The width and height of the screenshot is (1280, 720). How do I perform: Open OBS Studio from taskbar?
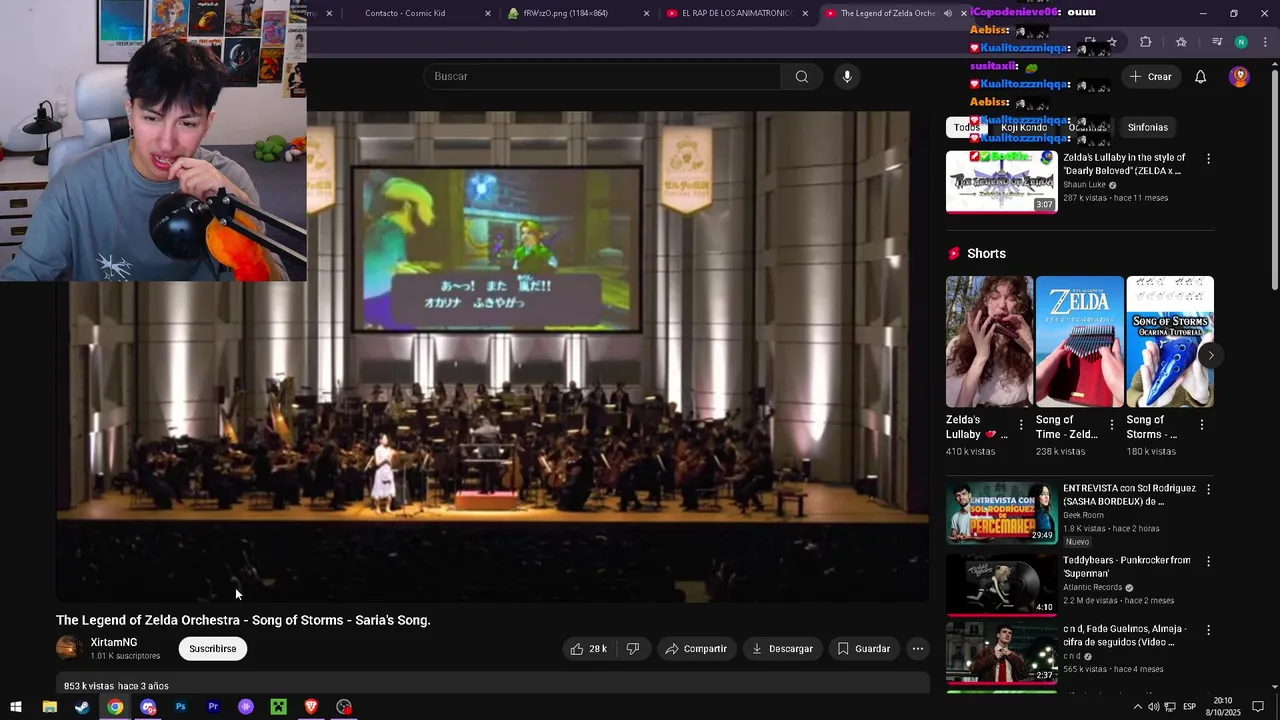pos(344,707)
